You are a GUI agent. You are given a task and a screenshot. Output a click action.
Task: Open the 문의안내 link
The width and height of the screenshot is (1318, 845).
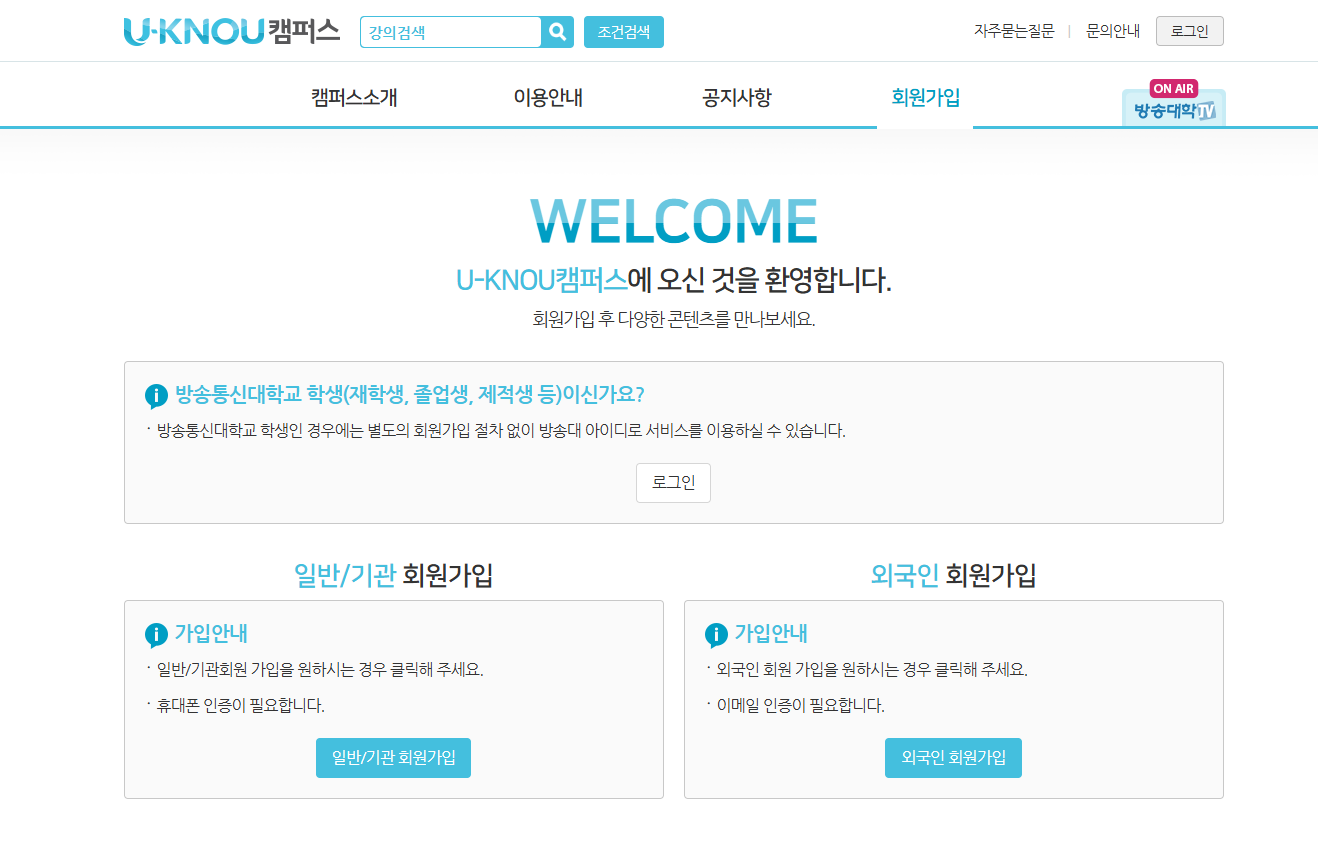pyautogui.click(x=1113, y=31)
